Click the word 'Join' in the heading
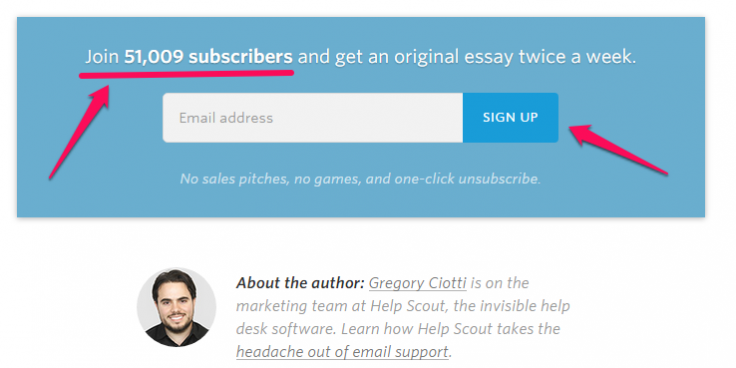This screenshot has height=368, width=736. 102,57
